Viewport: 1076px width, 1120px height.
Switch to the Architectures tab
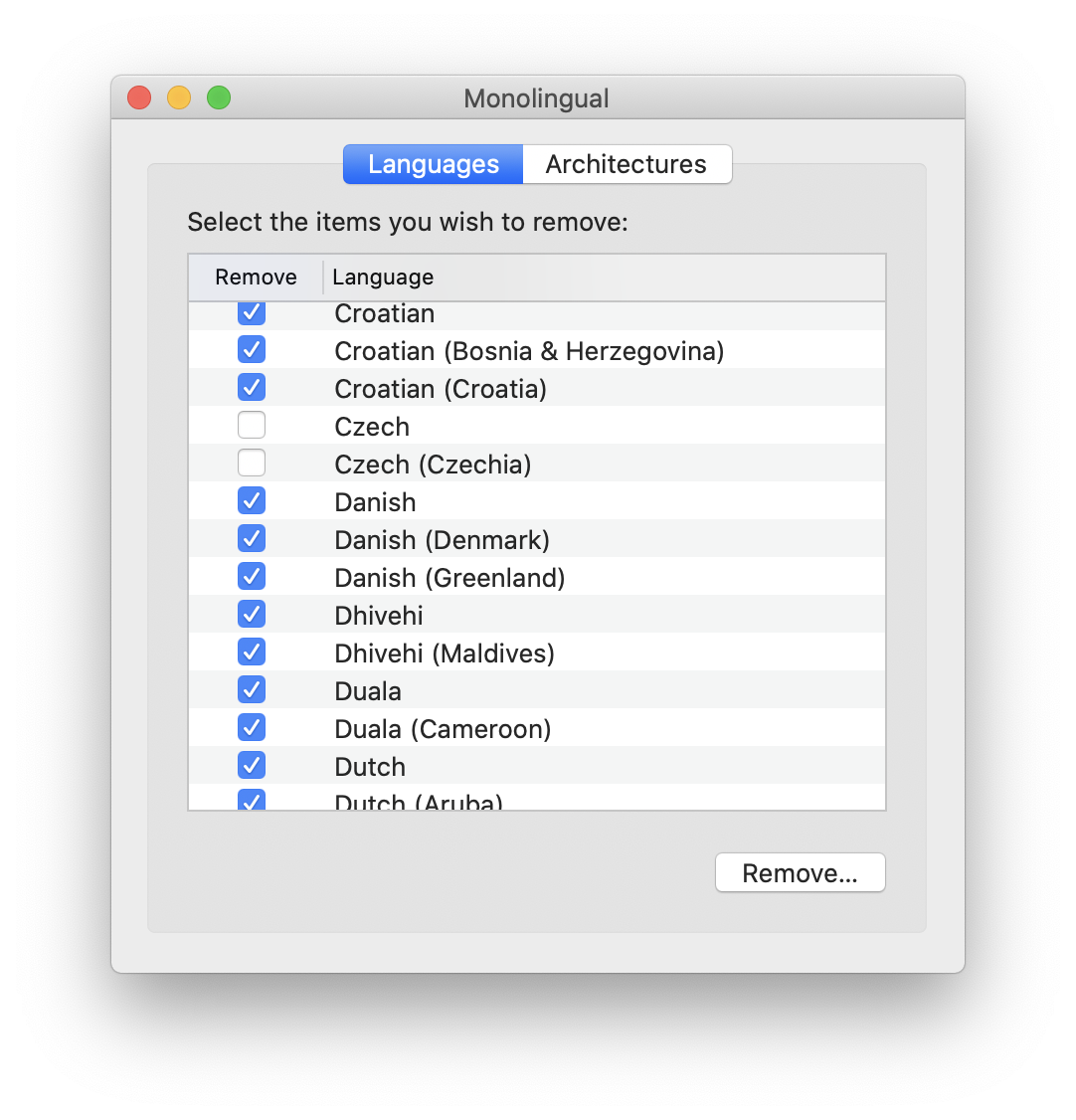point(627,164)
